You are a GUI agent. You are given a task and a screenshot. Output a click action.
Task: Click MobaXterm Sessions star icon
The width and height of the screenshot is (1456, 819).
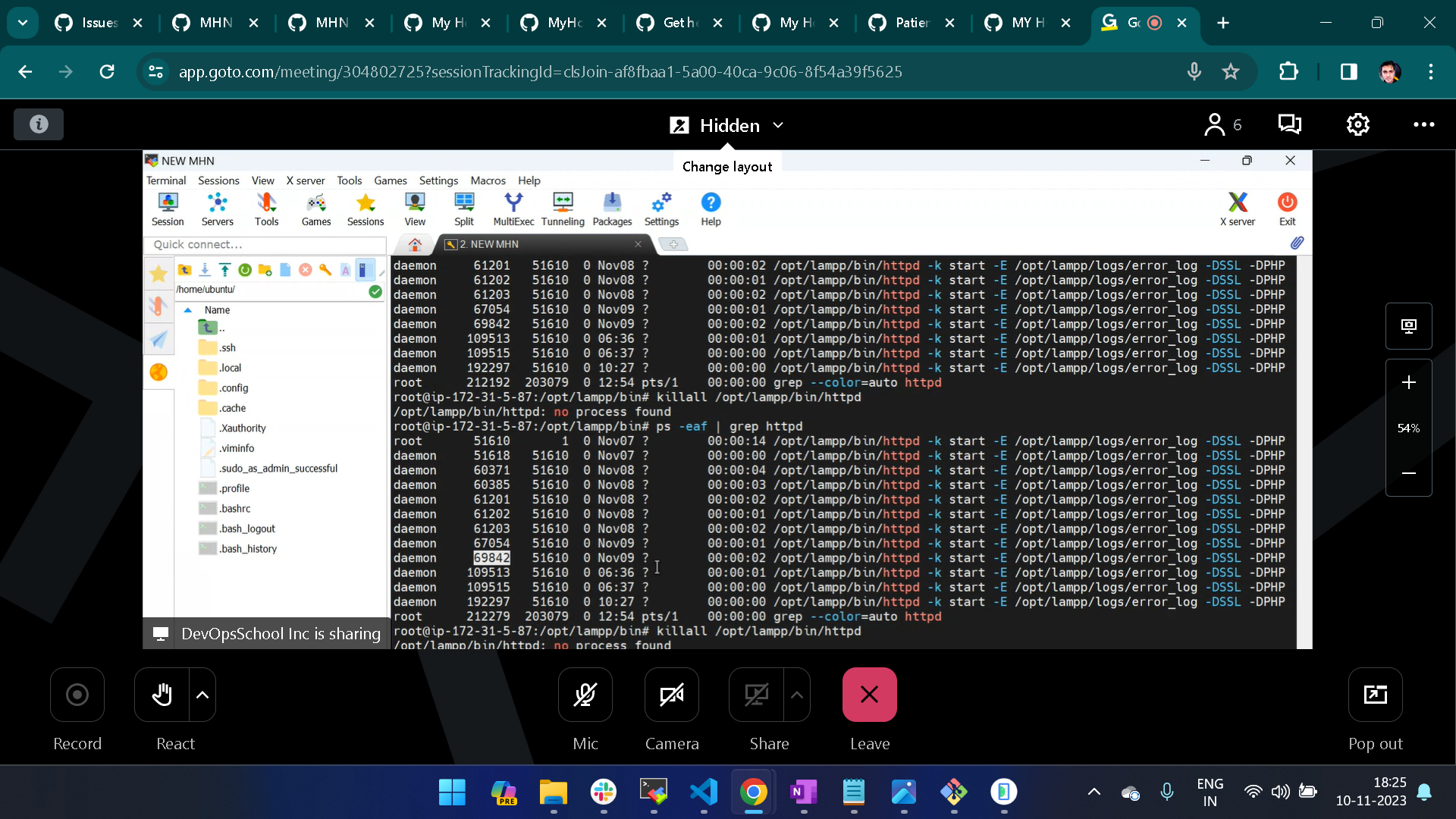[x=366, y=209]
